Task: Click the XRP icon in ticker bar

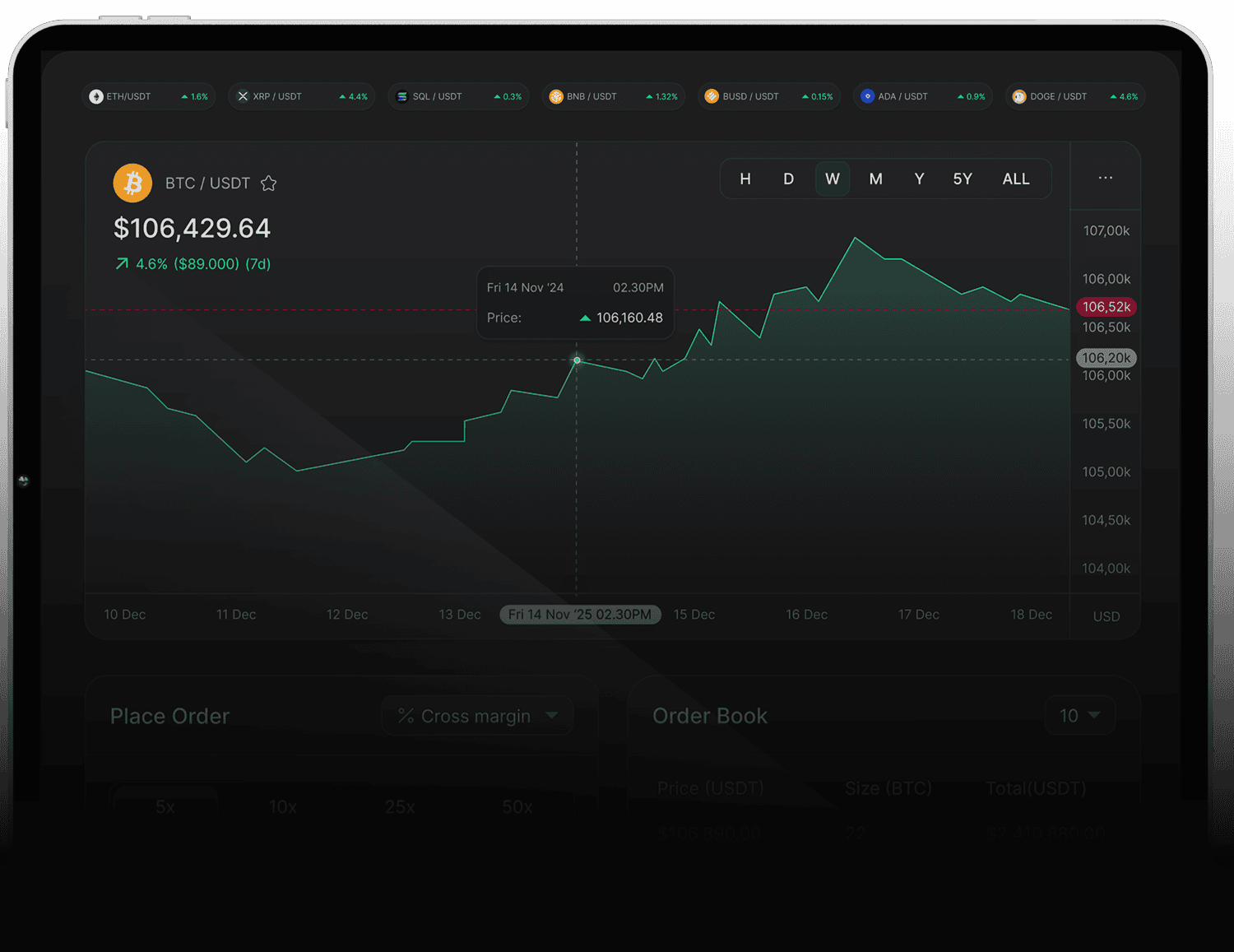Action: pyautogui.click(x=243, y=96)
